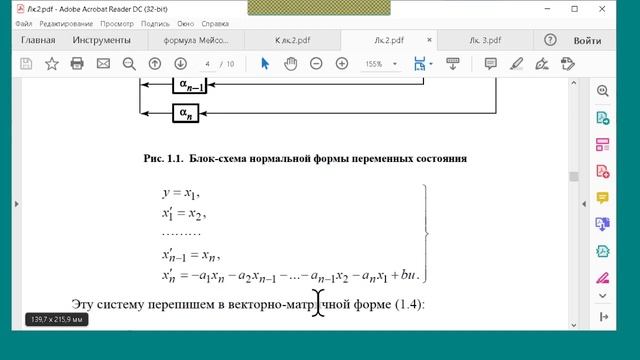Open the Окно menu
This screenshot has width=640, height=360.
[x=185, y=24]
